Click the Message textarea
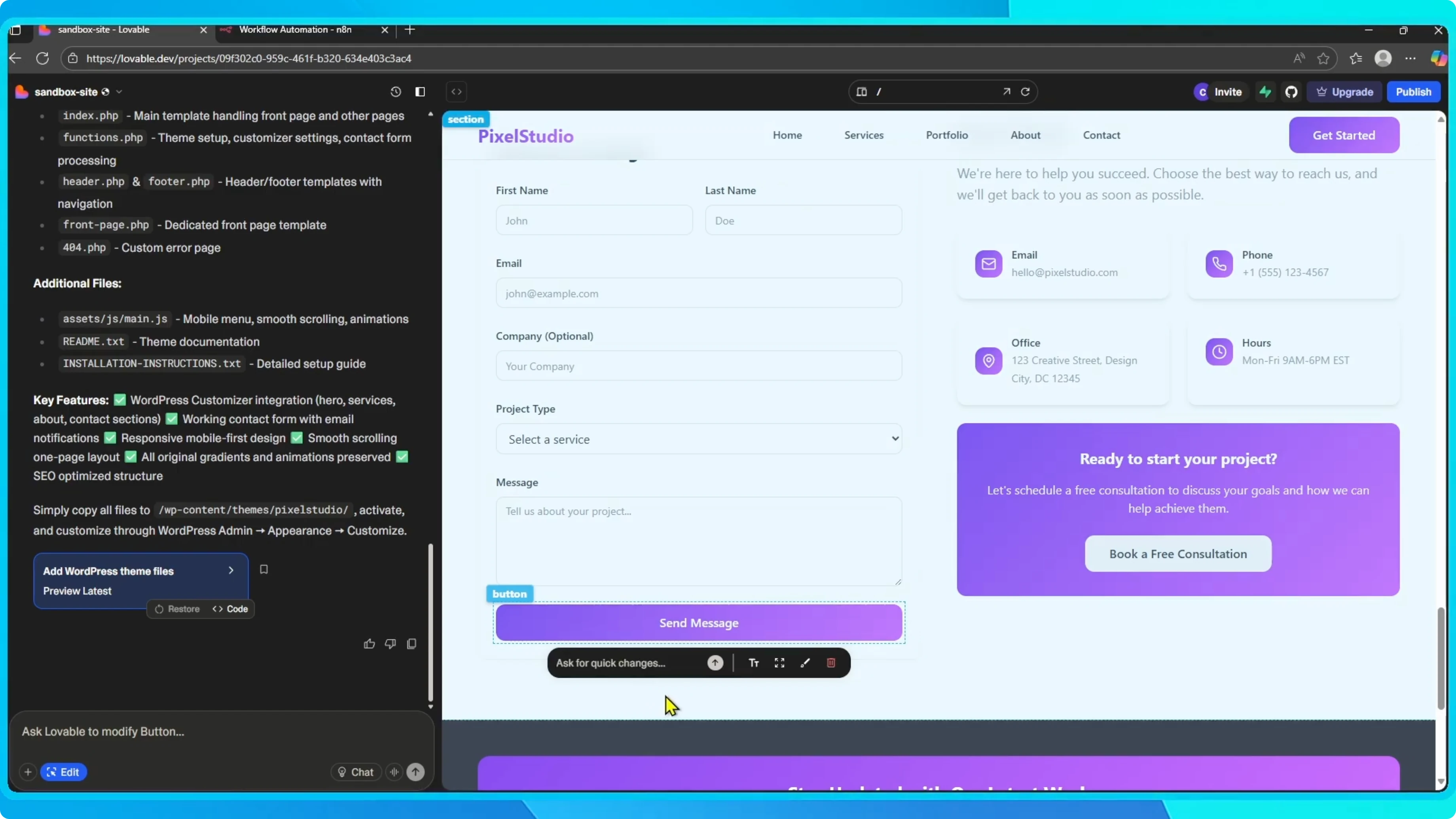The width and height of the screenshot is (1456, 819). point(699,542)
